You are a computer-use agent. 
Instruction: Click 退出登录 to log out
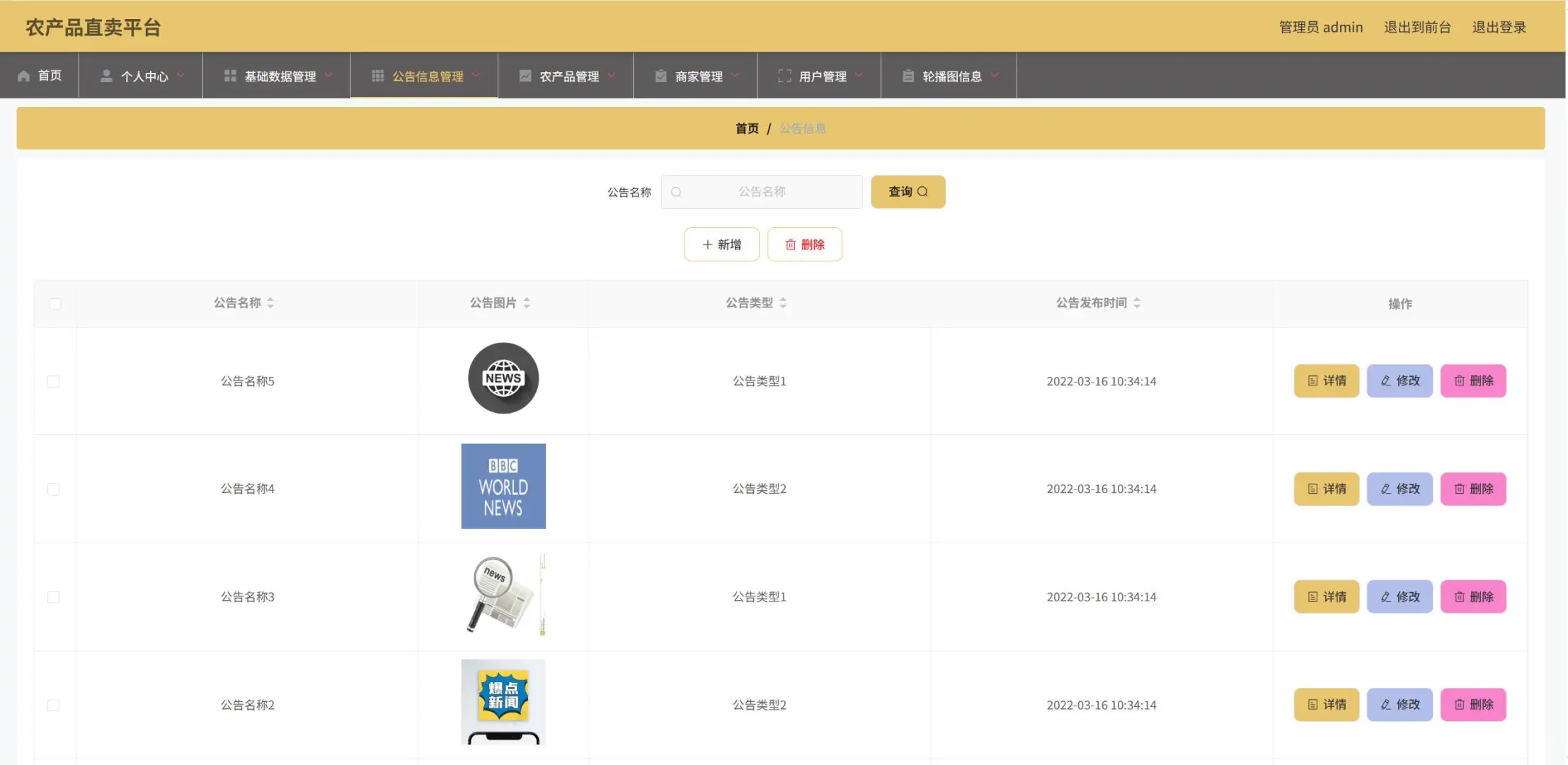click(1499, 27)
